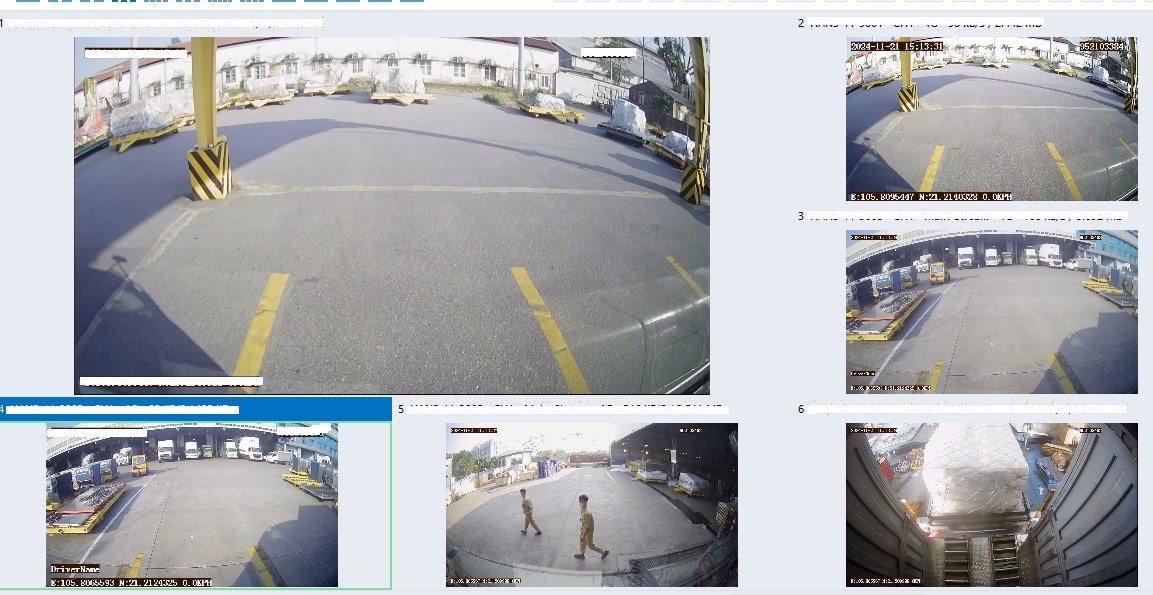Click the channel 6 title bar
Viewport: 1153px width, 595px height.
(965, 409)
